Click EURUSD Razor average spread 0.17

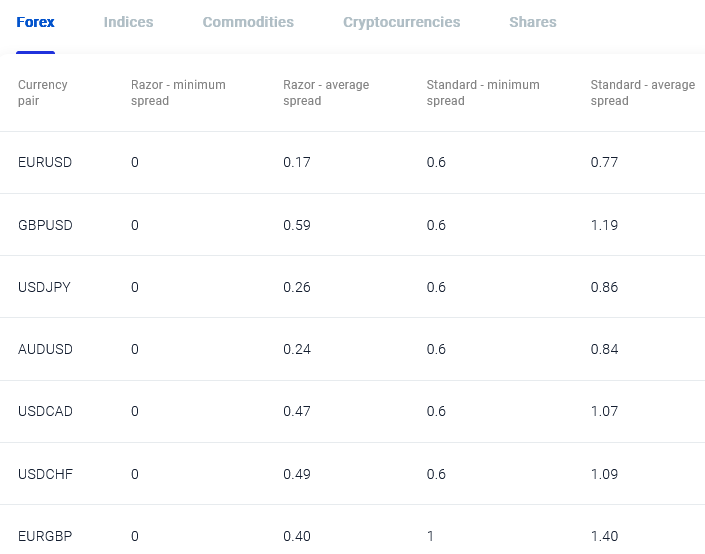[x=297, y=163]
